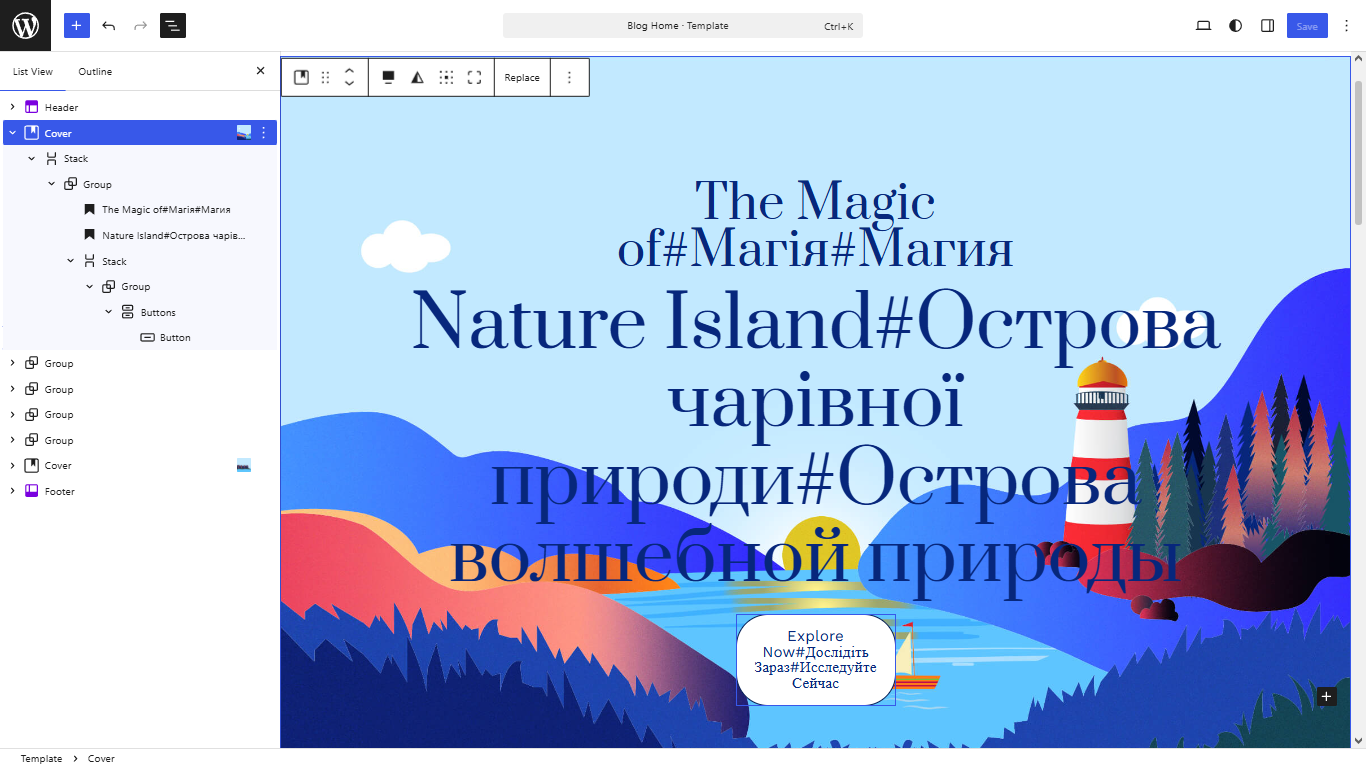Screen dimensions: 1366x768
Task: Move the Cover block up
Action: pyautogui.click(x=349, y=71)
